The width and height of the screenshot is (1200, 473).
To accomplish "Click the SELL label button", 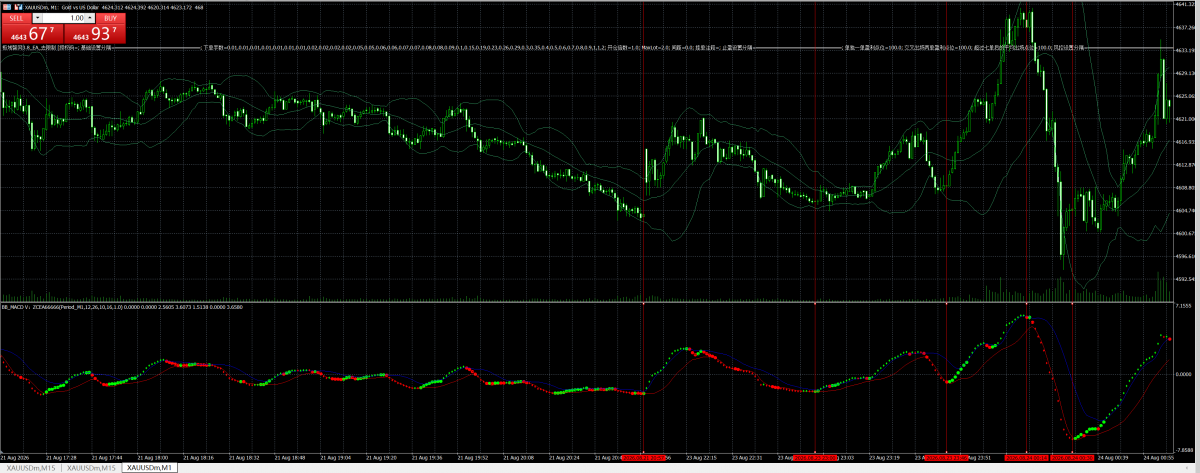I will [x=14, y=18].
